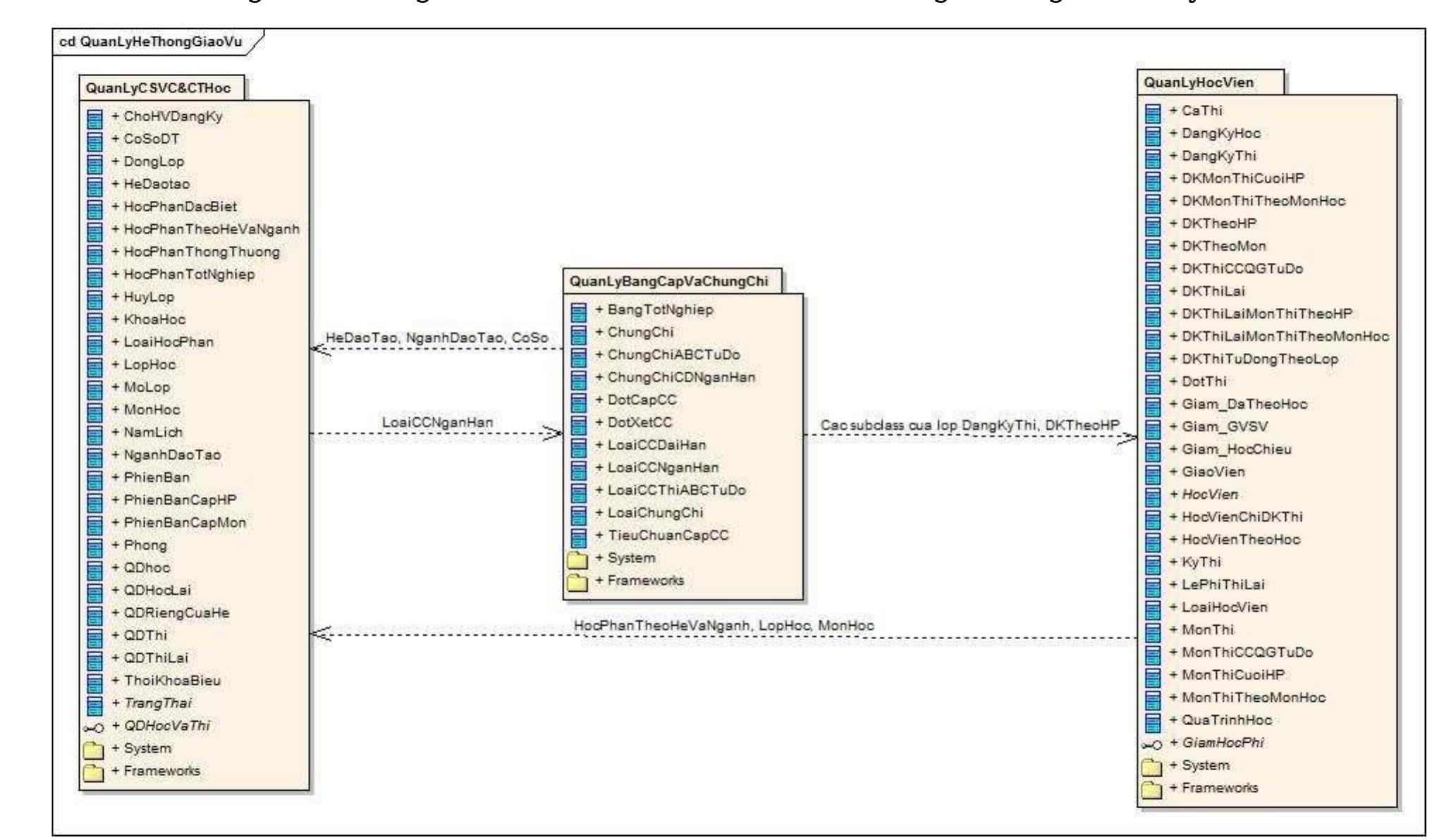The width and height of the screenshot is (1444, 840).
Task: Click the + PhienBanCapMon class entry
Action: click(x=179, y=522)
